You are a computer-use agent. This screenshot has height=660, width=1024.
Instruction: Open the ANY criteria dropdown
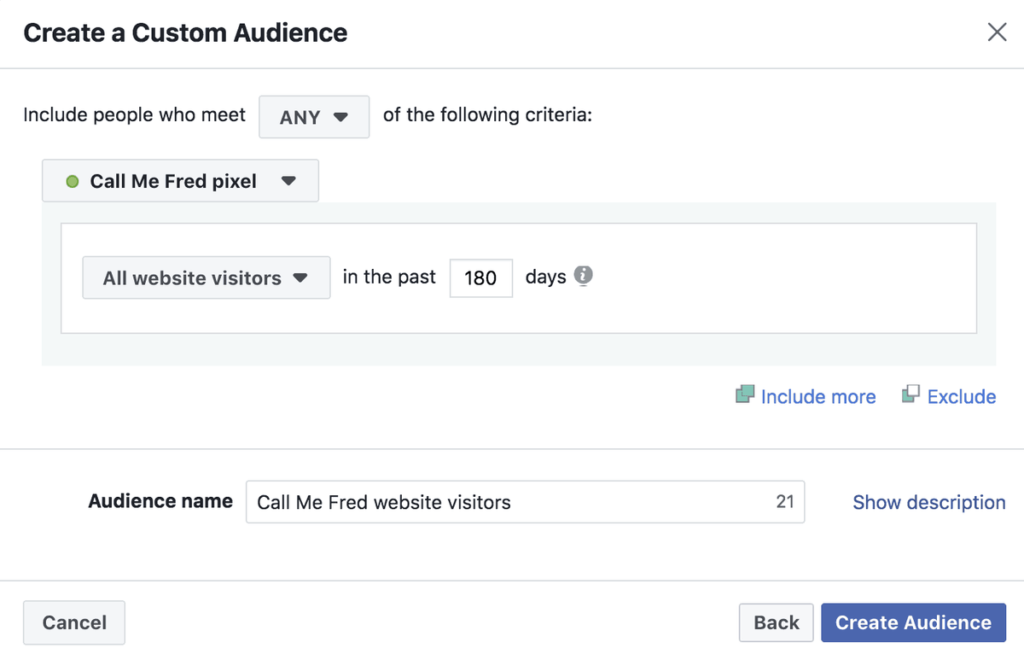[x=314, y=117]
